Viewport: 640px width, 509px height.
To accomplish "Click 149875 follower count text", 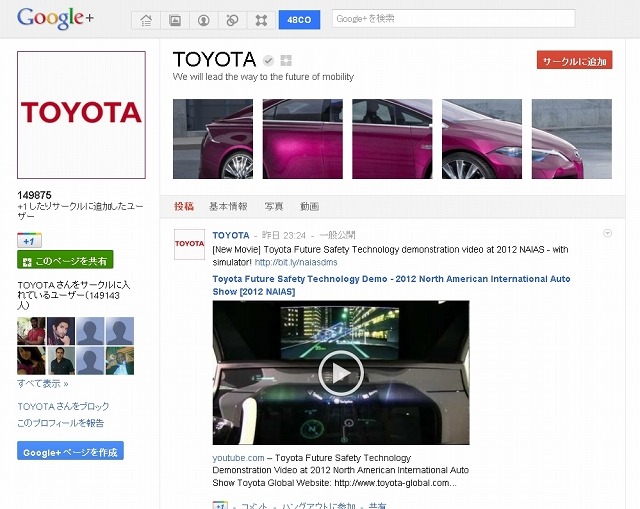I will coord(34,195).
